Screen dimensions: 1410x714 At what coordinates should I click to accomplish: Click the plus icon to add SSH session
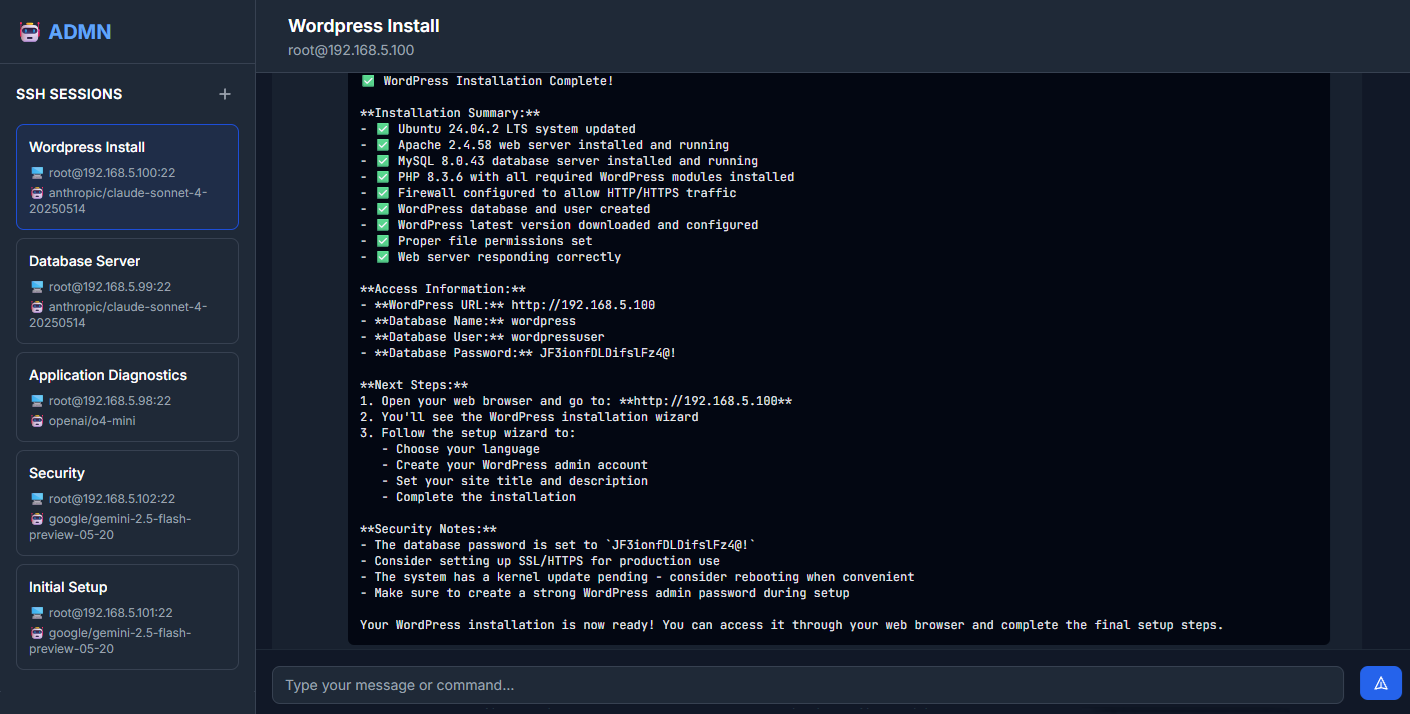click(224, 94)
